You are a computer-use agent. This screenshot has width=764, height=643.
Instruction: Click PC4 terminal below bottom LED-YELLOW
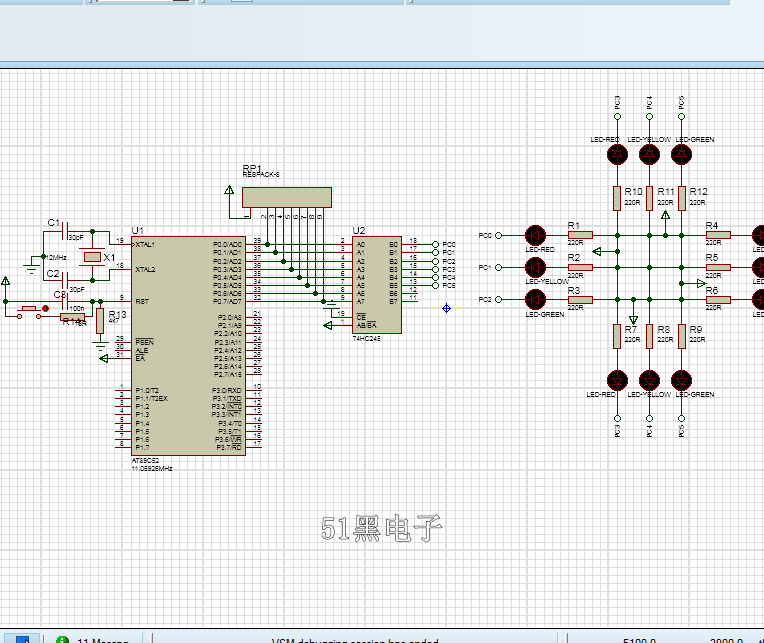649,418
